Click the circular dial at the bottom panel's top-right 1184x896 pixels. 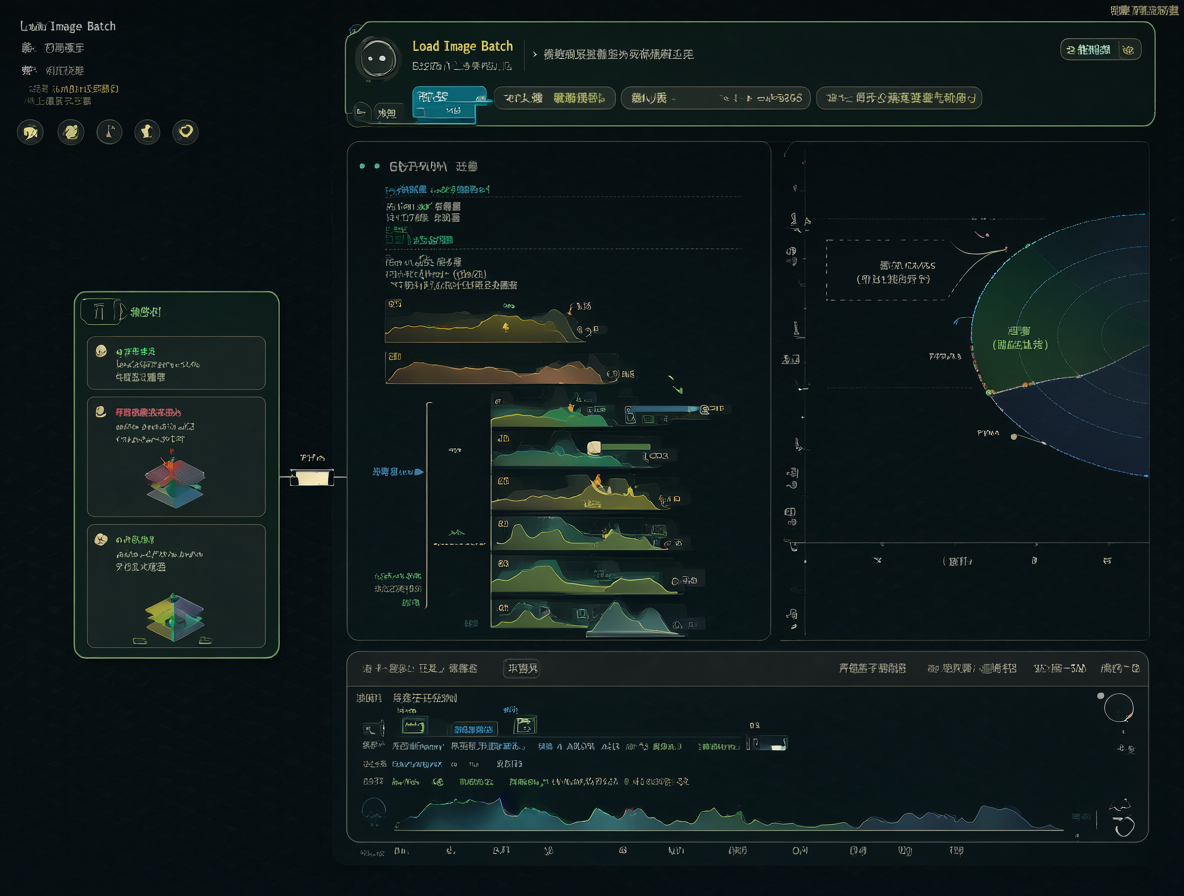pyautogui.click(x=1118, y=708)
